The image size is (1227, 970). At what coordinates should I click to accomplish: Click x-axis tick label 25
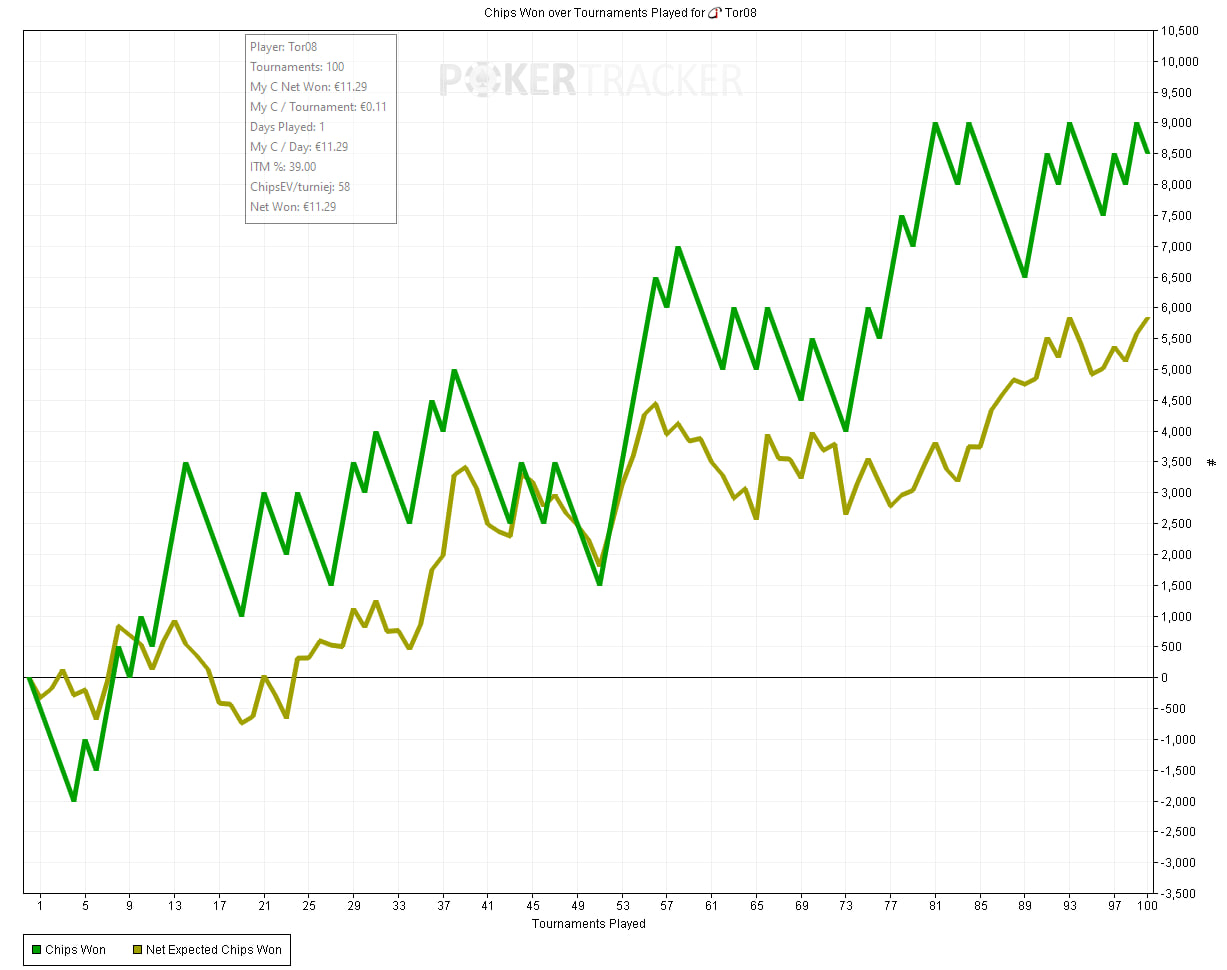tap(309, 905)
